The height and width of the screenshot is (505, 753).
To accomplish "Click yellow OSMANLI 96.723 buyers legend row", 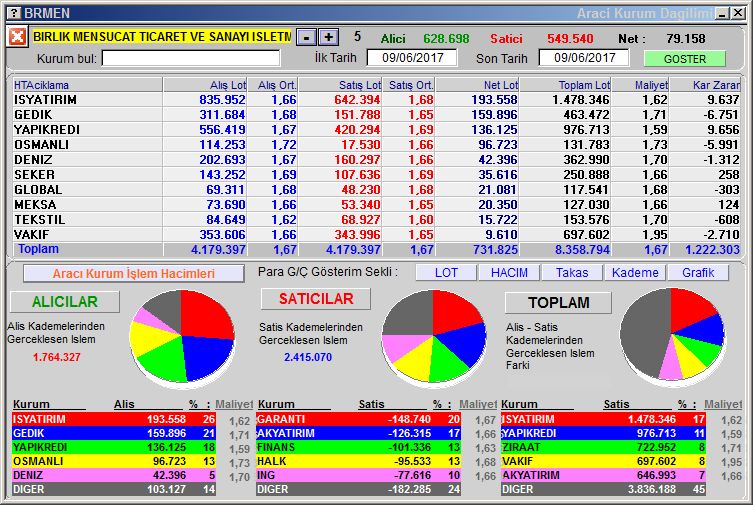I will click(114, 461).
